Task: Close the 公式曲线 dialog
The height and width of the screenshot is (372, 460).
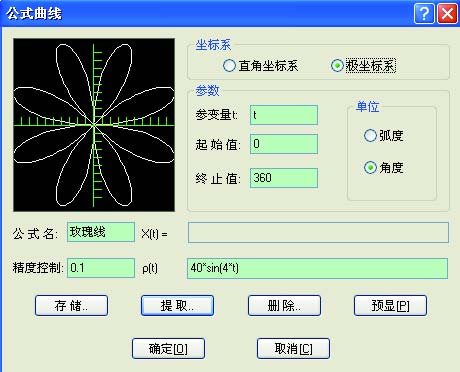Action: click(x=447, y=14)
